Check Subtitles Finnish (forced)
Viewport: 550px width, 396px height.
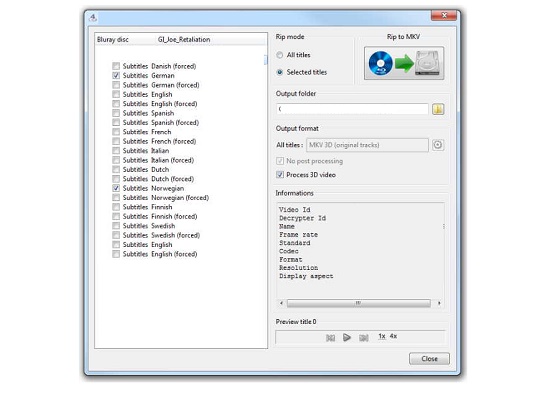click(116, 216)
